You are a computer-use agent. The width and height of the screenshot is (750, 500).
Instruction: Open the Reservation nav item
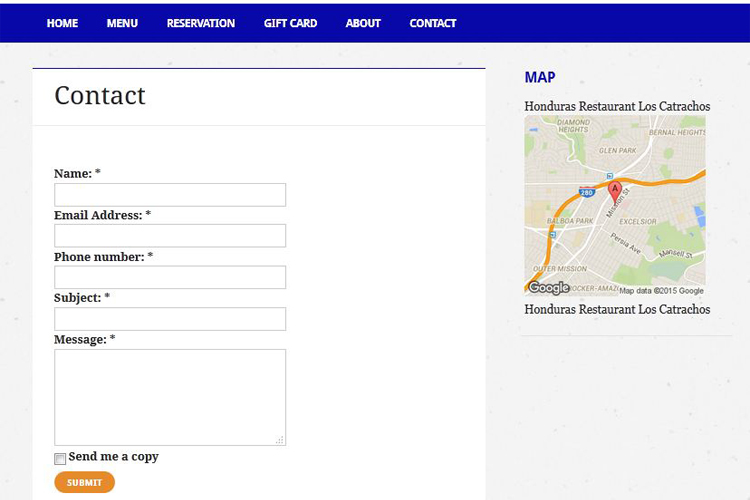[201, 23]
